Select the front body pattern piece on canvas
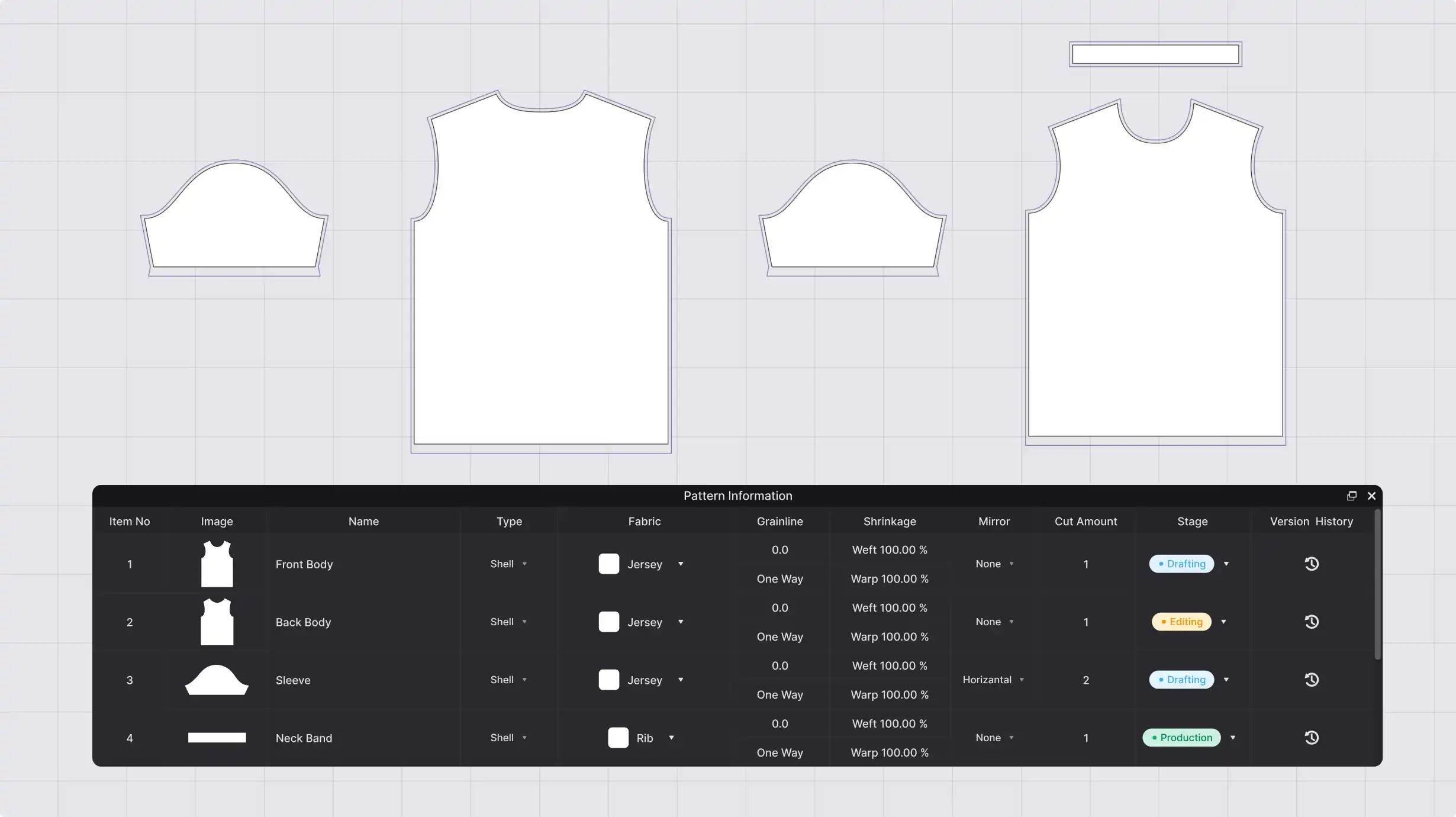 tap(1155, 272)
